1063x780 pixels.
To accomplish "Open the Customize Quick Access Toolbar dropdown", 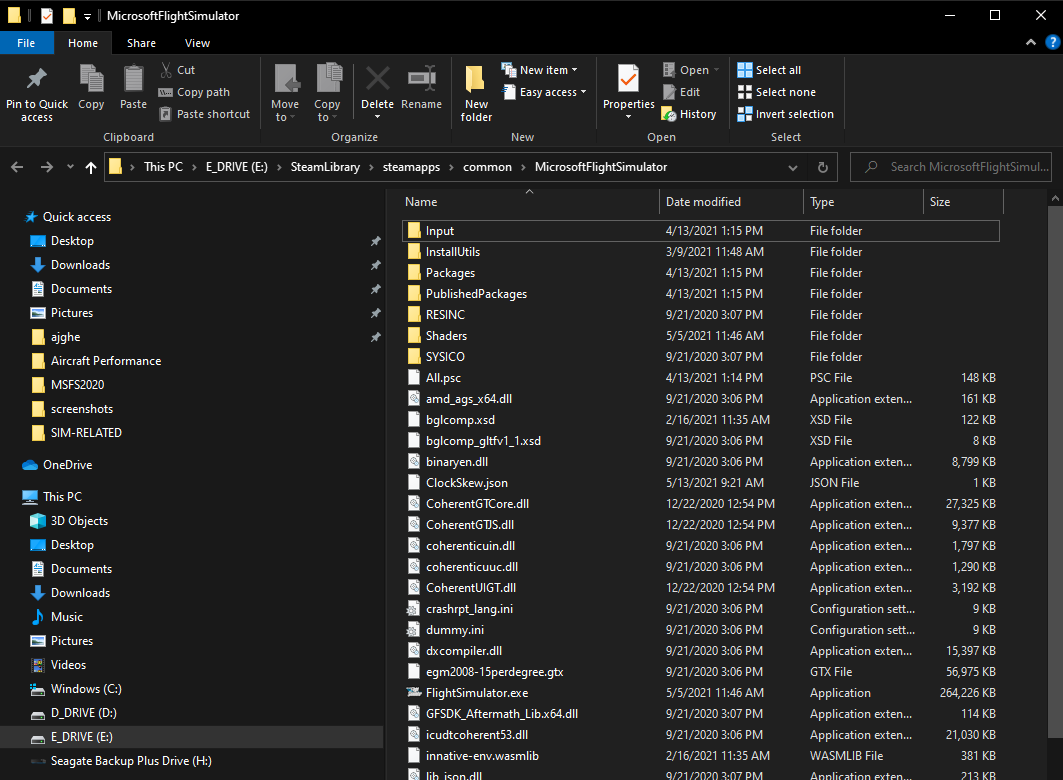I will tap(87, 16).
